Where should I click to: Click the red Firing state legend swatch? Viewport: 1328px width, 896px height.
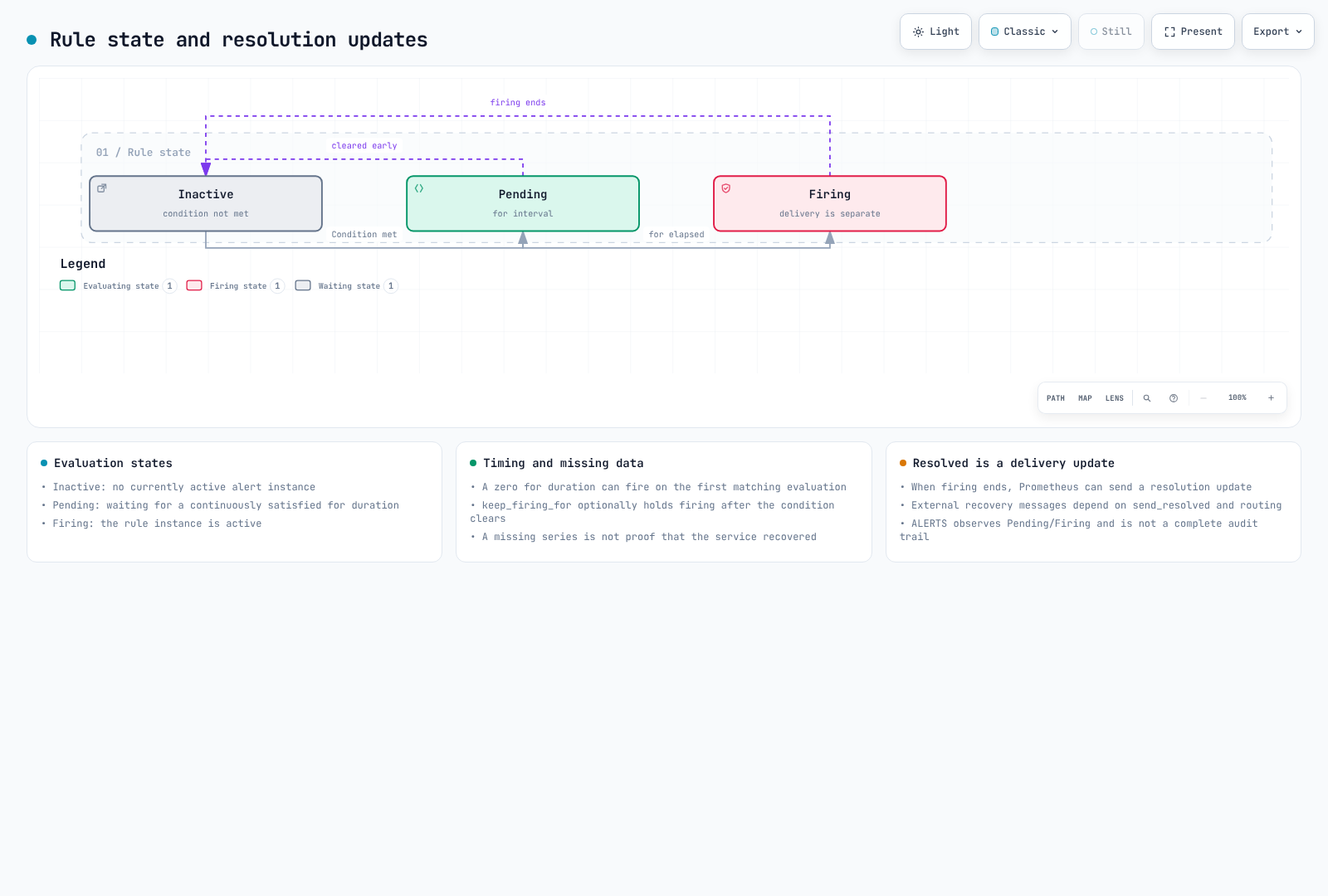tap(194, 285)
